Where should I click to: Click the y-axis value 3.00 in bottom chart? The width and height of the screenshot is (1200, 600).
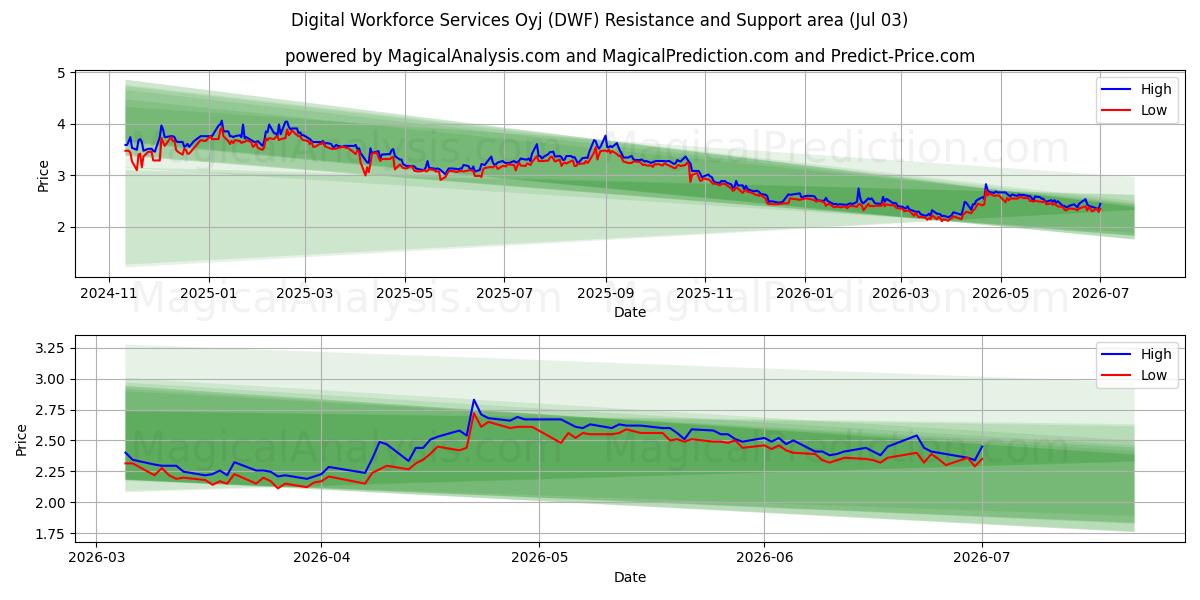51,379
